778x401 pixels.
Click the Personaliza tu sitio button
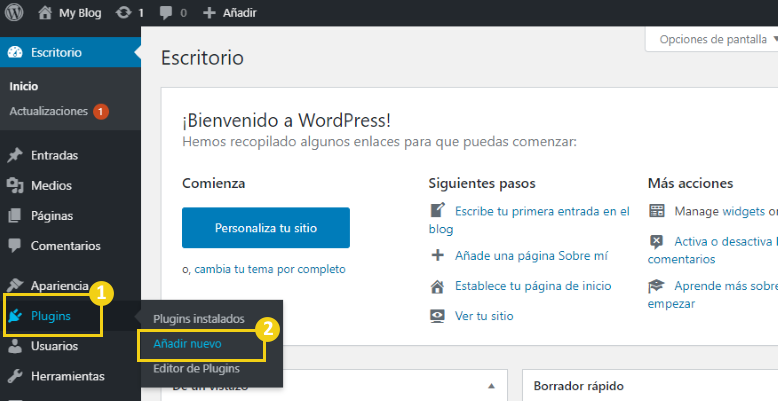point(266,228)
